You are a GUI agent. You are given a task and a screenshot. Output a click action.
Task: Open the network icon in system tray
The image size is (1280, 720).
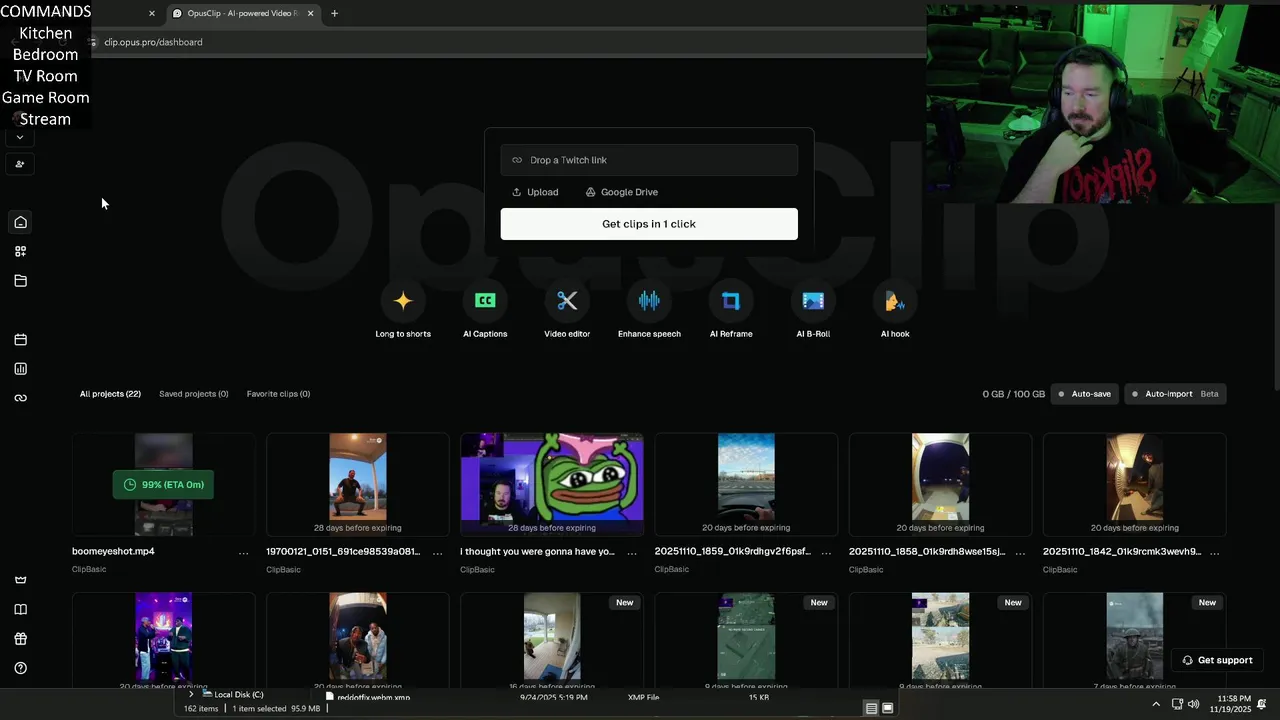point(1177,704)
